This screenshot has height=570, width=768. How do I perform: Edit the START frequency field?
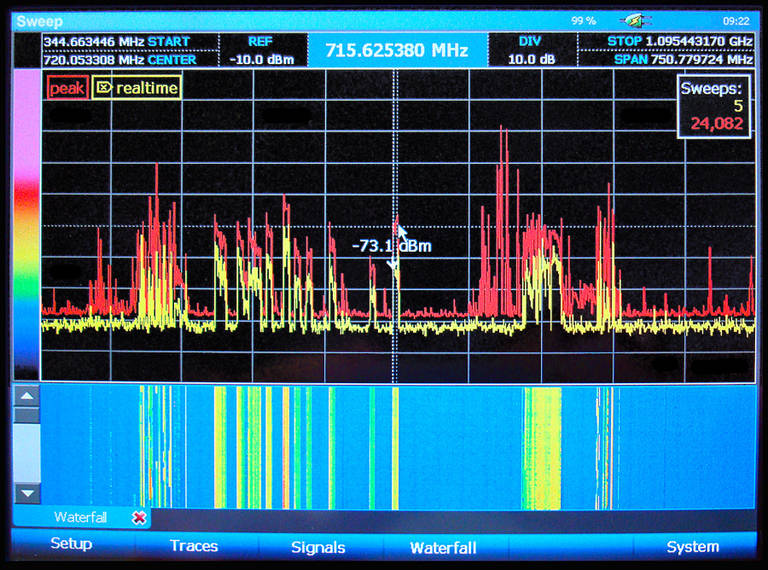click(116, 42)
